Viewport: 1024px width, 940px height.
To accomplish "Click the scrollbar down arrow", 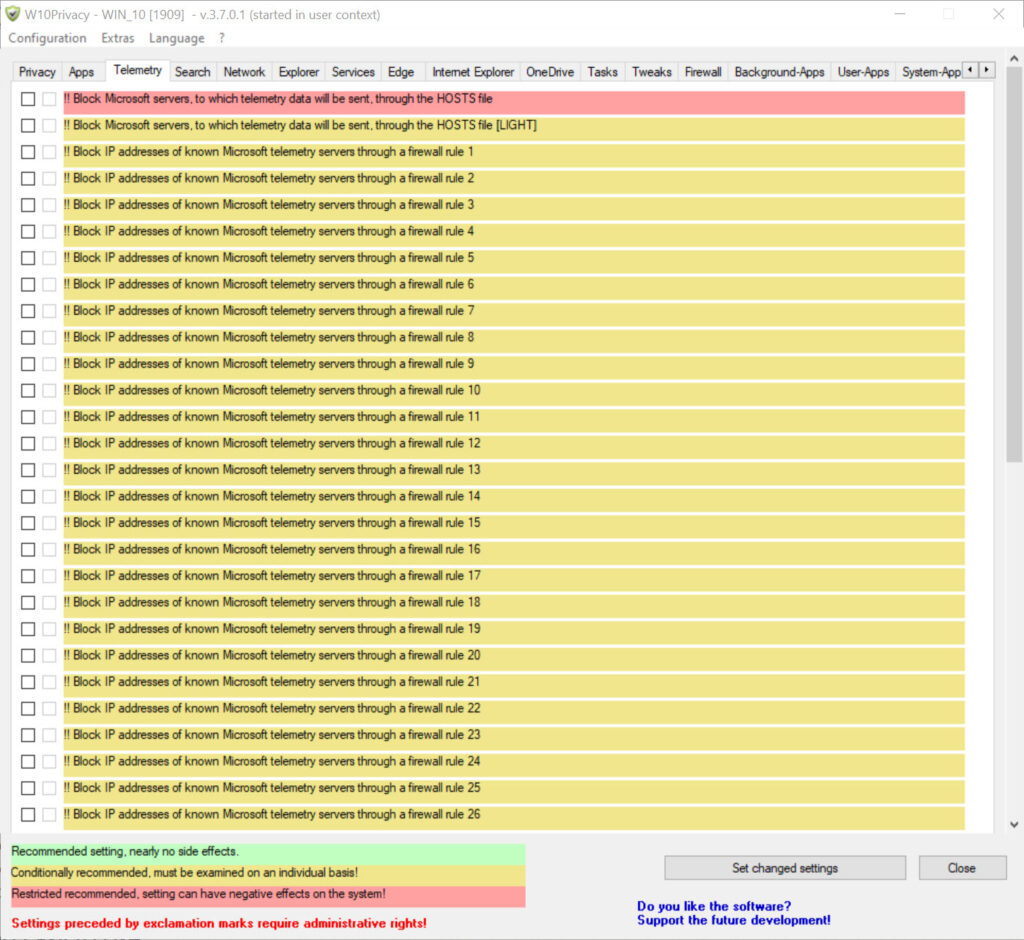I will [x=1014, y=825].
